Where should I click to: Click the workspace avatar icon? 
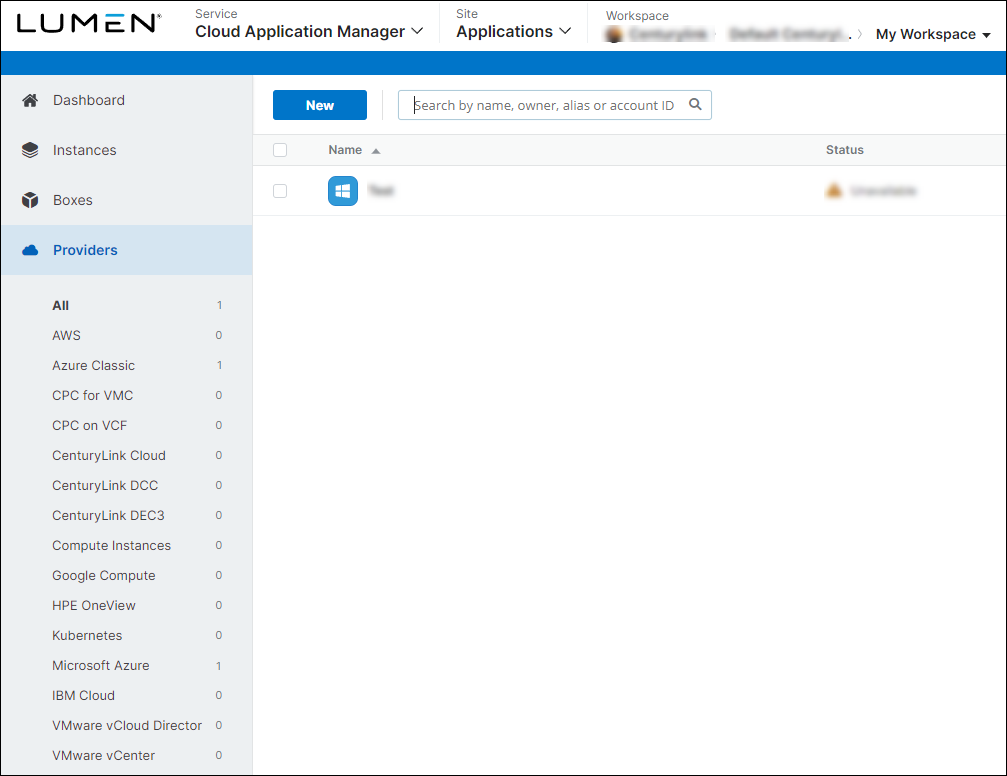tap(614, 34)
